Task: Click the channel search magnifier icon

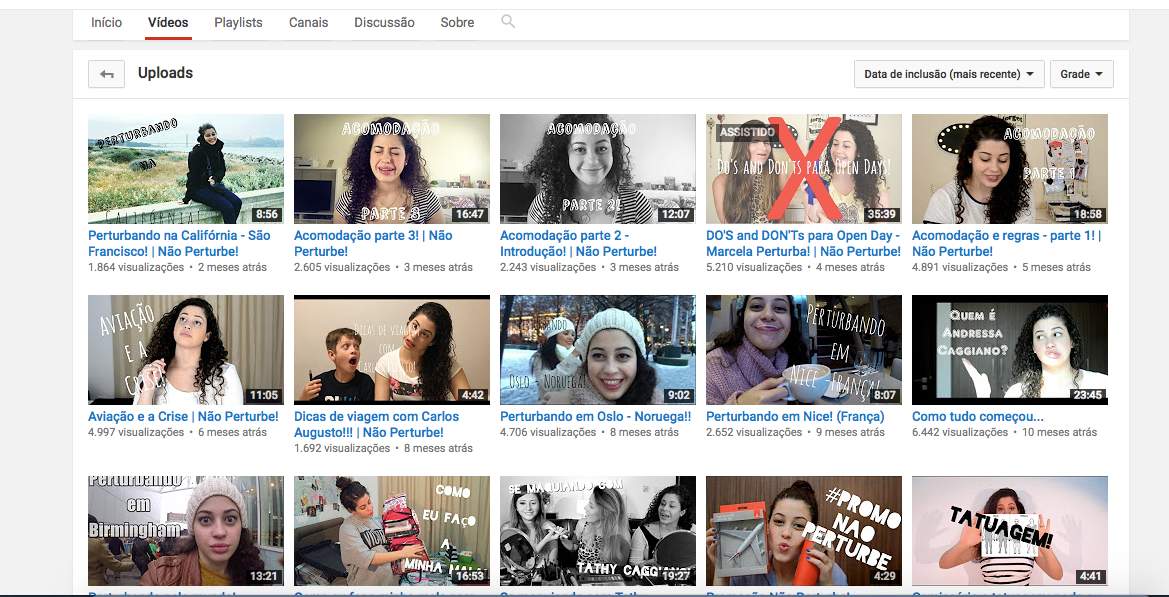Action: 508,22
